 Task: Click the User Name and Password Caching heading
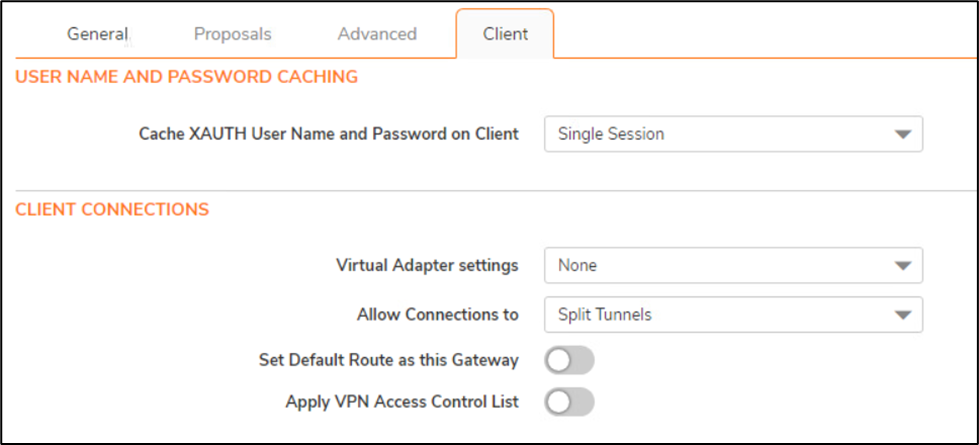pos(187,77)
